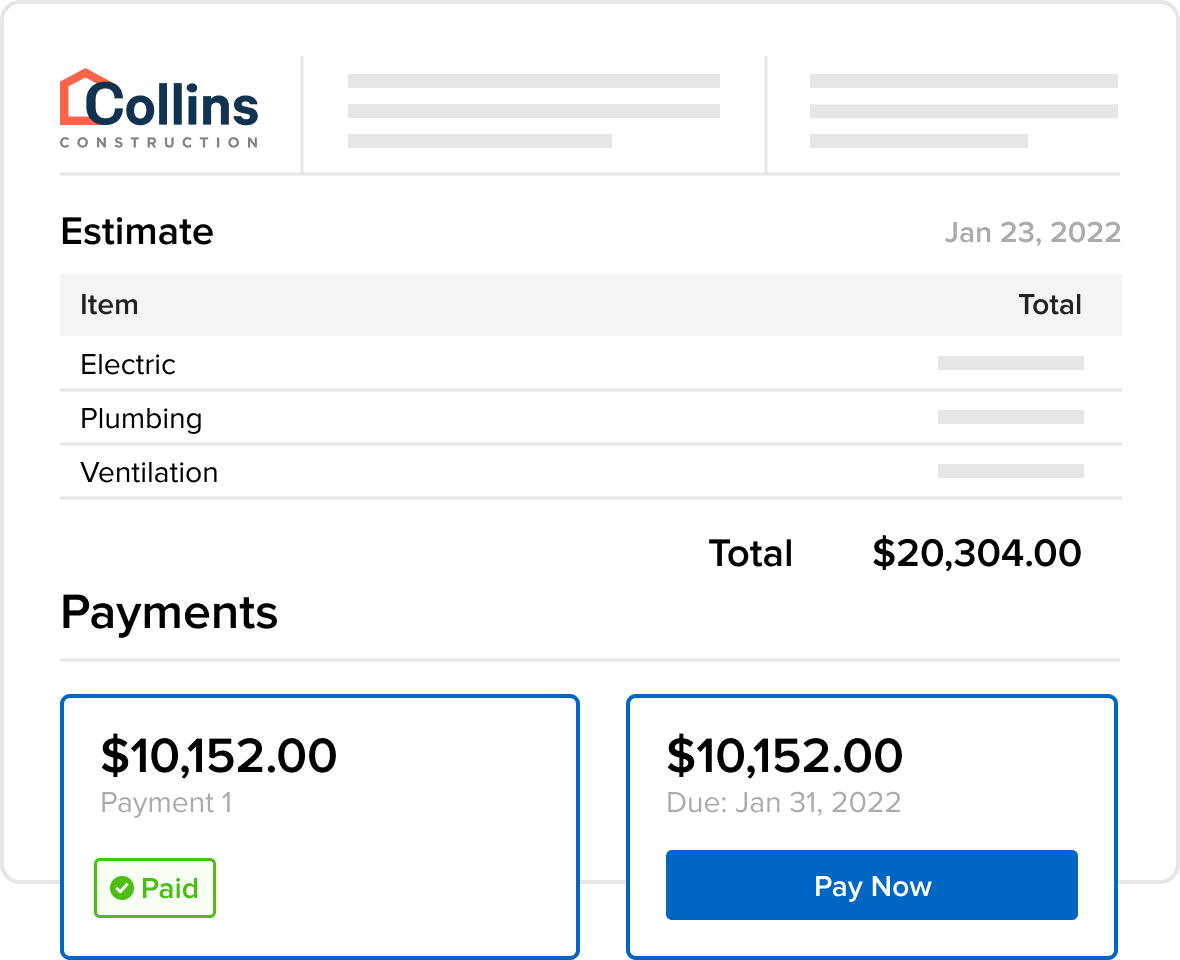Click the $20,304.00 total amount
Screen dimensions: 1180x960
[976, 553]
